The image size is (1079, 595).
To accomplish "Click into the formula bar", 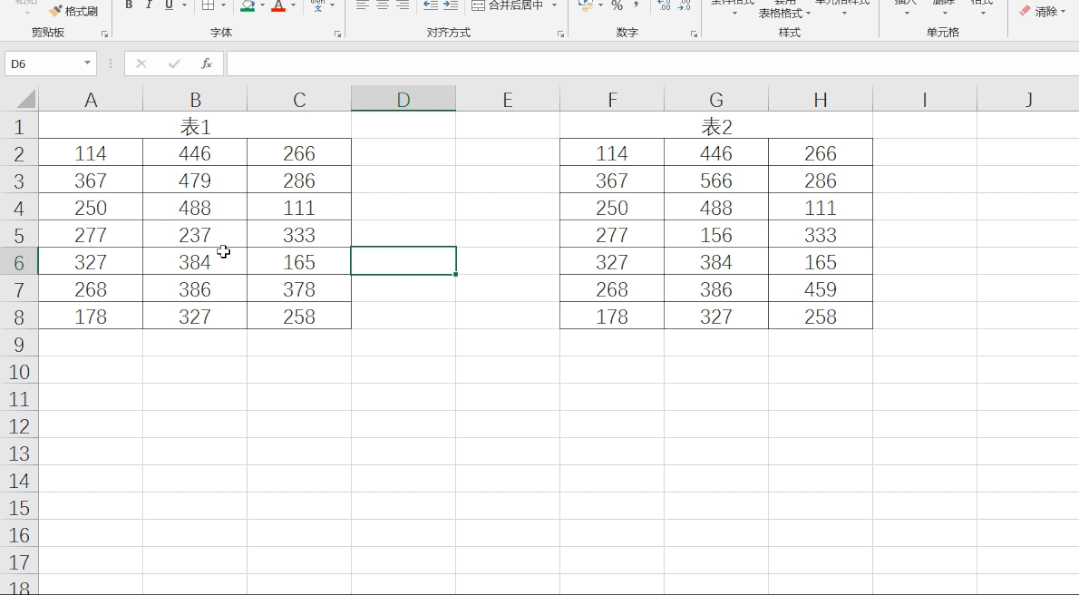I will [652, 63].
